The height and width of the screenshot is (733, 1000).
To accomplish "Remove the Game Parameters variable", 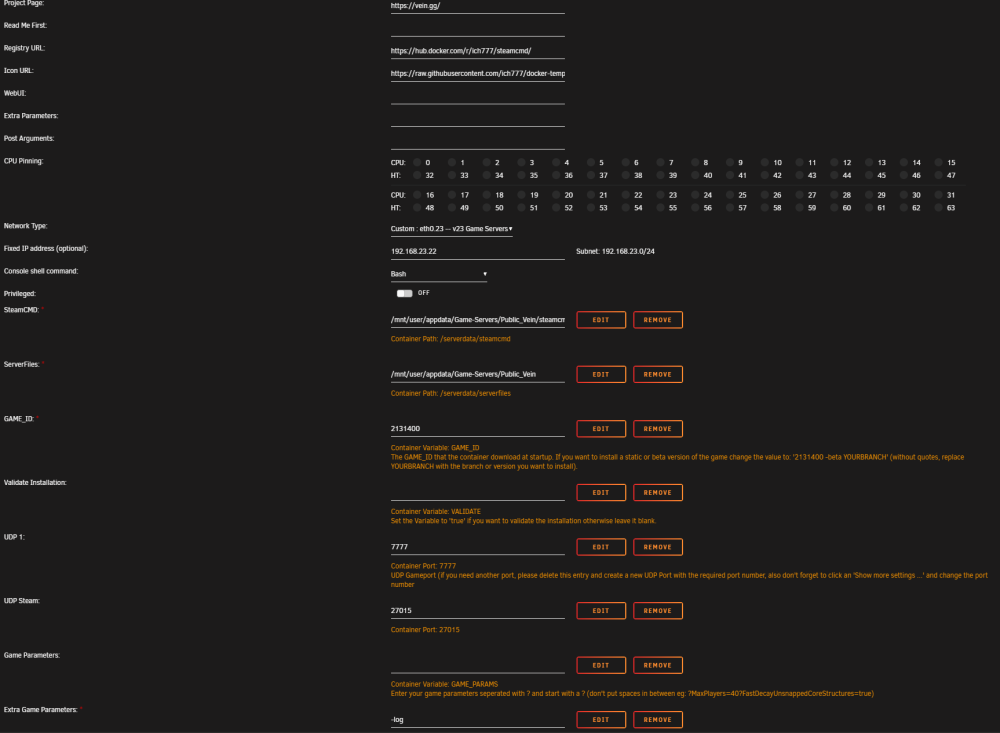I will (x=658, y=665).
